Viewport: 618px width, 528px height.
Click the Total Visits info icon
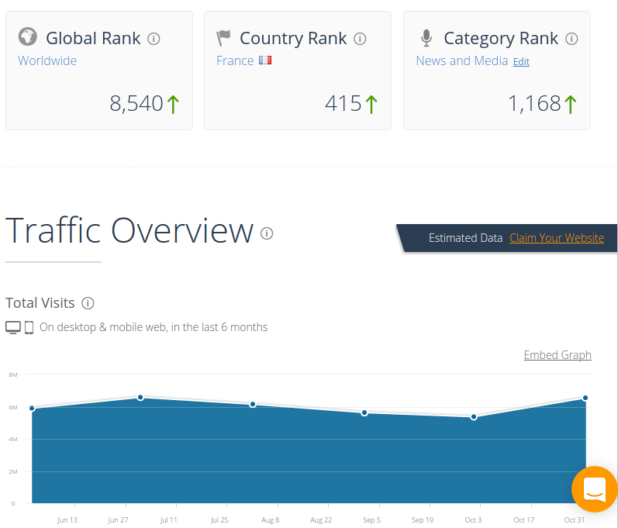click(x=88, y=303)
